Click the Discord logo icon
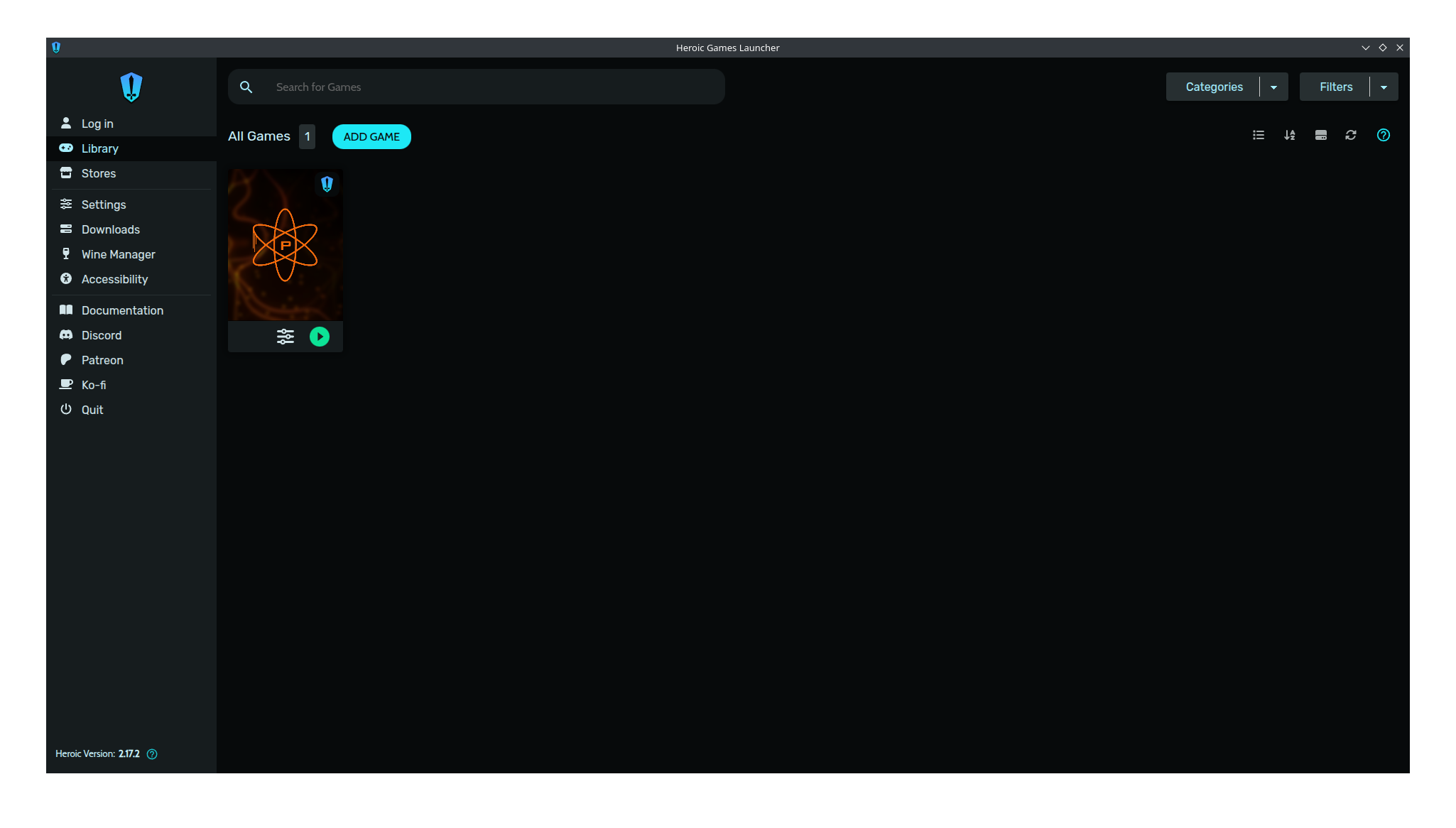The height and width of the screenshot is (828, 1456). click(x=66, y=334)
